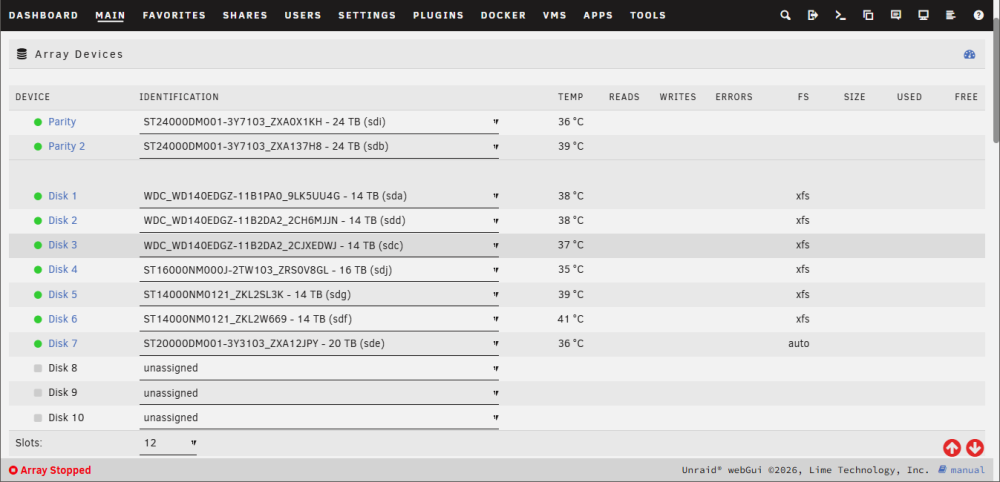Open the Disk 9 unassigned dropdown
Viewport: 1000px width, 482px height.
point(319,393)
